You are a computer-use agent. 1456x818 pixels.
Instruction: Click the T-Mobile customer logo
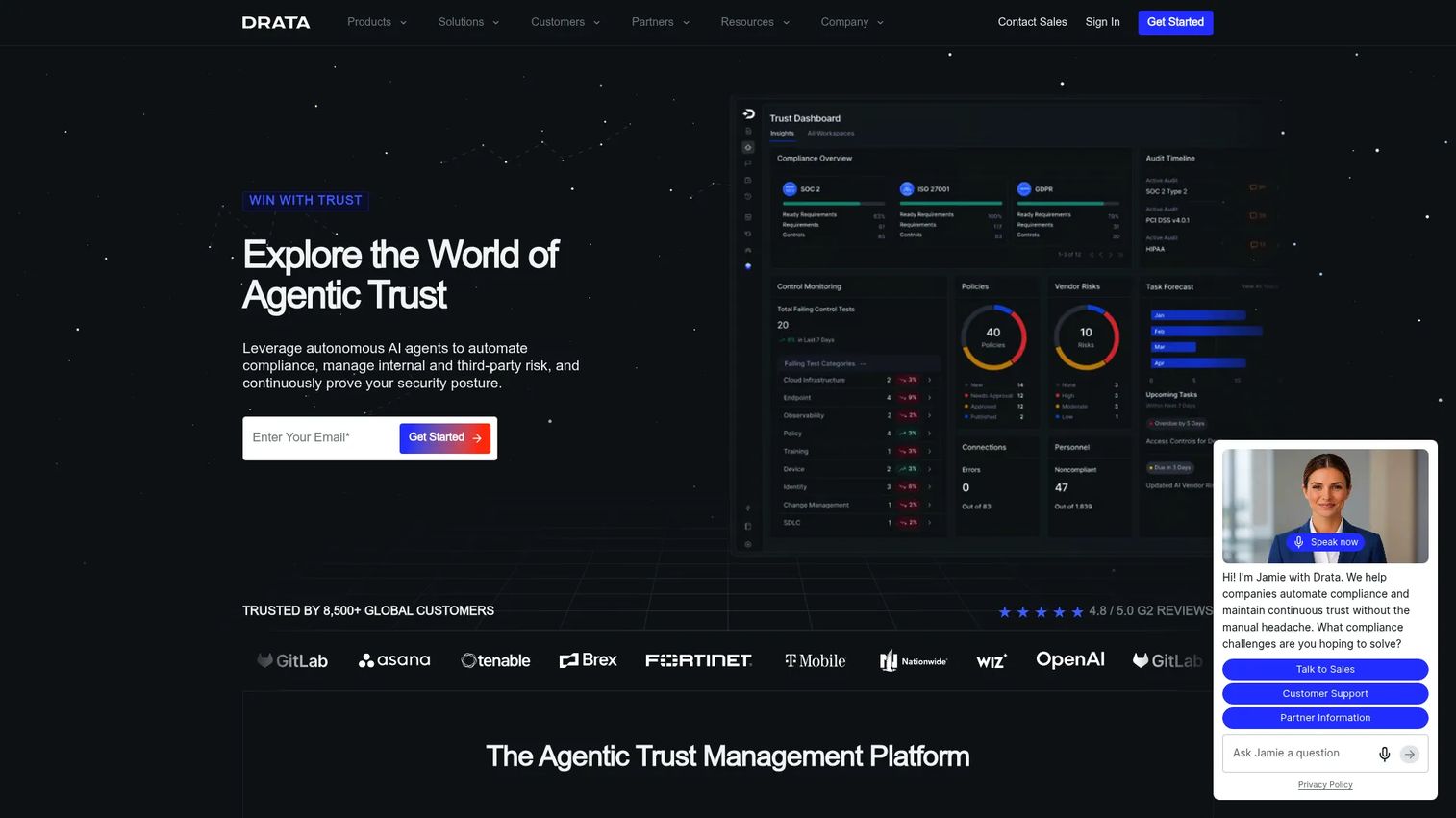coord(816,660)
